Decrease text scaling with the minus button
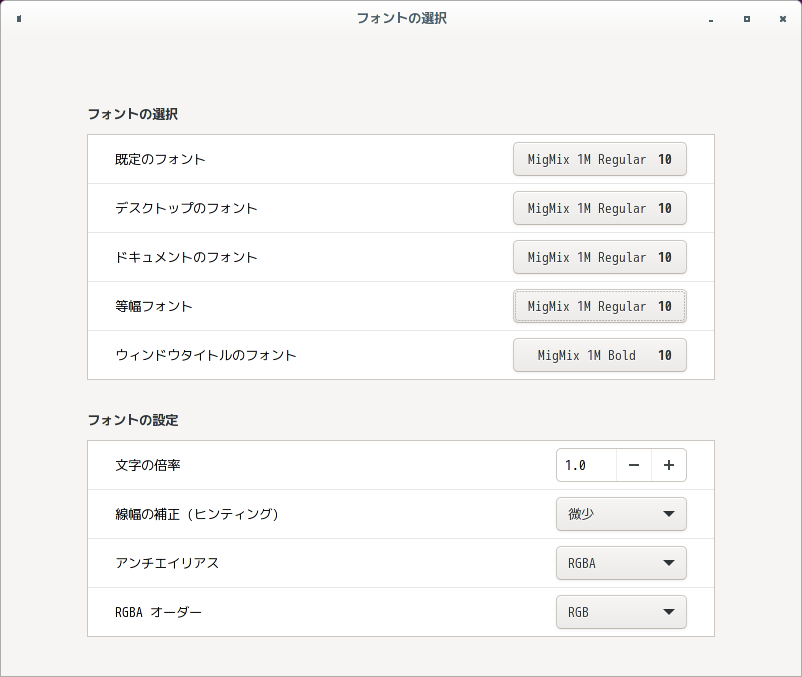Image resolution: width=802 pixels, height=677 pixels. [x=634, y=465]
